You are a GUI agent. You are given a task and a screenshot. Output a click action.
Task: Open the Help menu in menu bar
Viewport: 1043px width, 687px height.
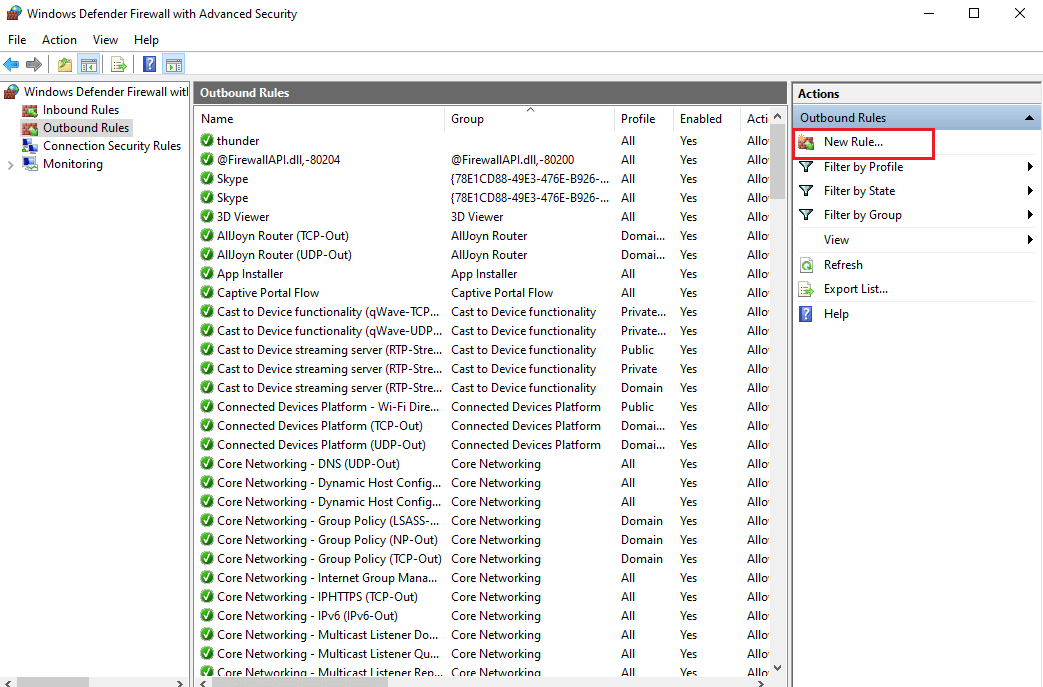(x=146, y=40)
